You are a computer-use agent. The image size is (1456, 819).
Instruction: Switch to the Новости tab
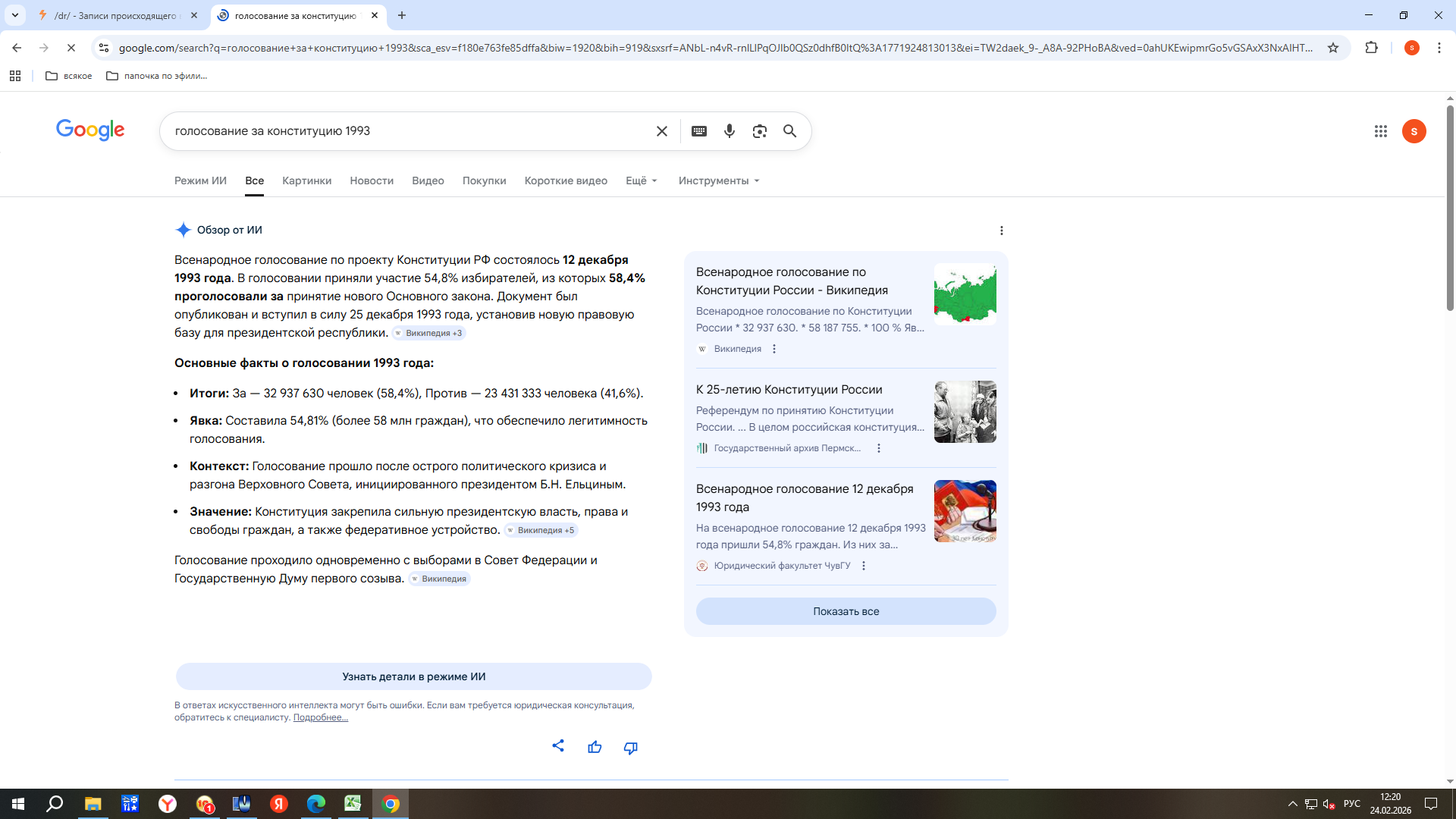click(372, 180)
